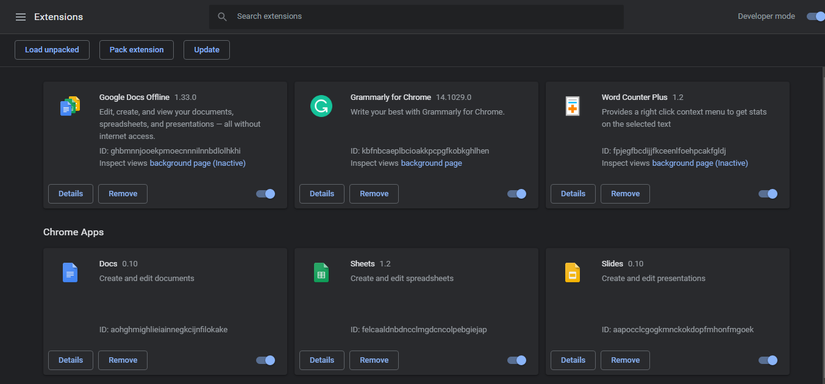Click 'Create and edit presentations' description

coord(653,278)
